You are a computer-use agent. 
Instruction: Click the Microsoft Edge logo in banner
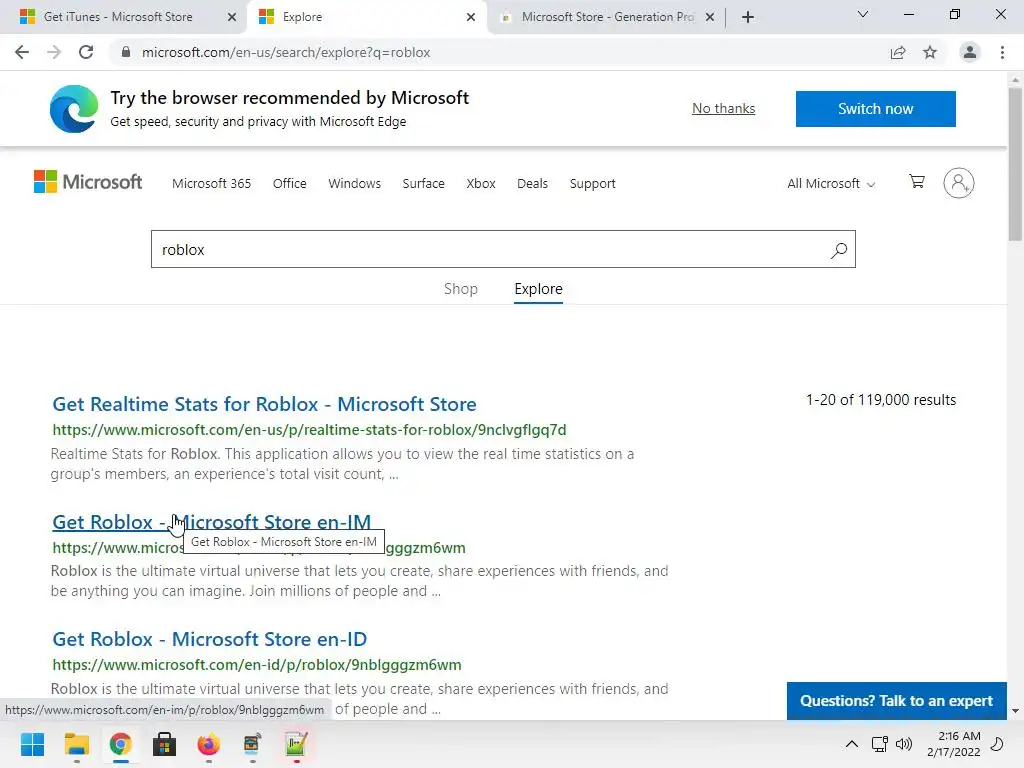click(74, 108)
